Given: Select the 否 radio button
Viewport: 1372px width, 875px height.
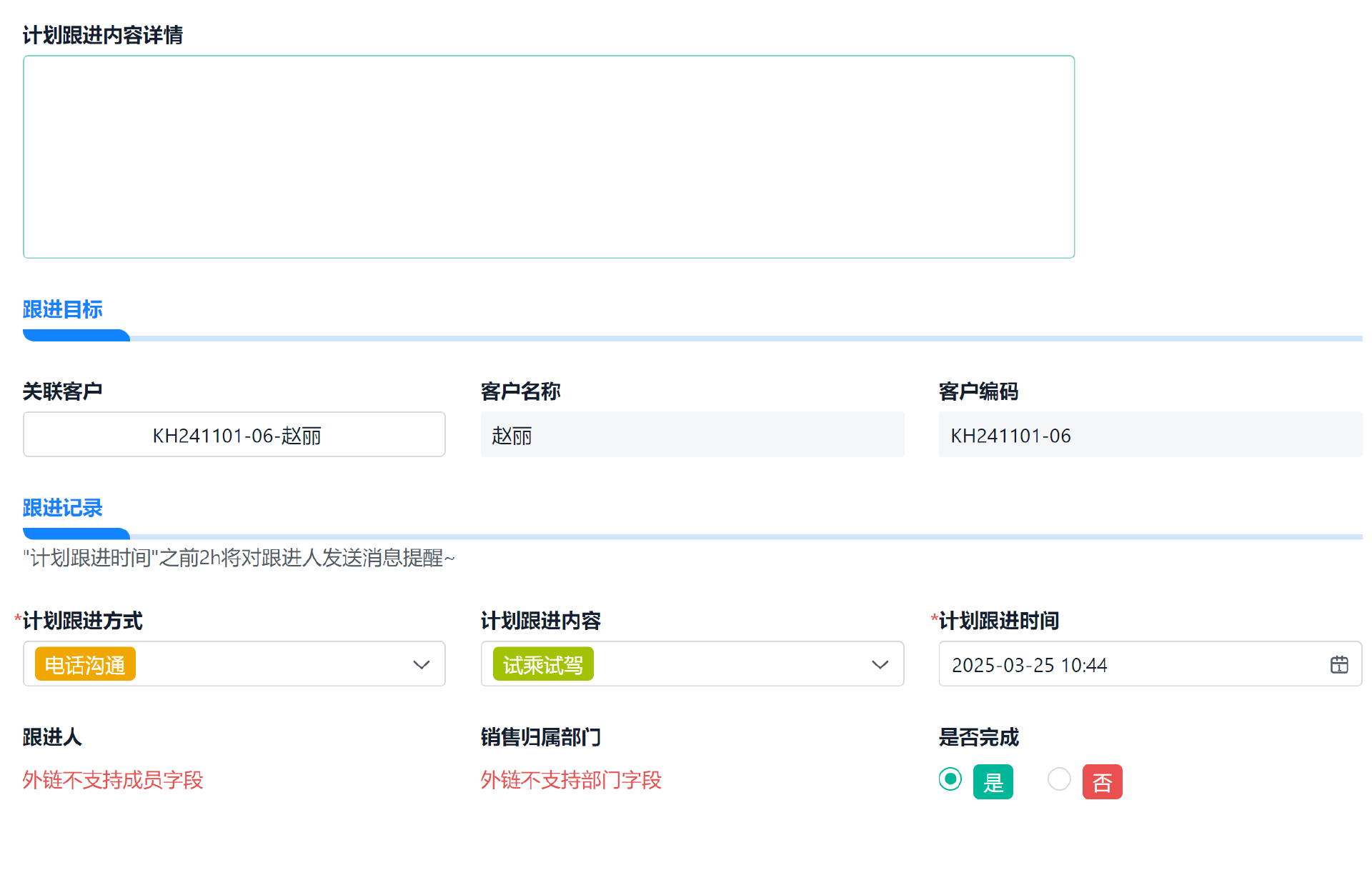Looking at the screenshot, I should (x=1058, y=779).
